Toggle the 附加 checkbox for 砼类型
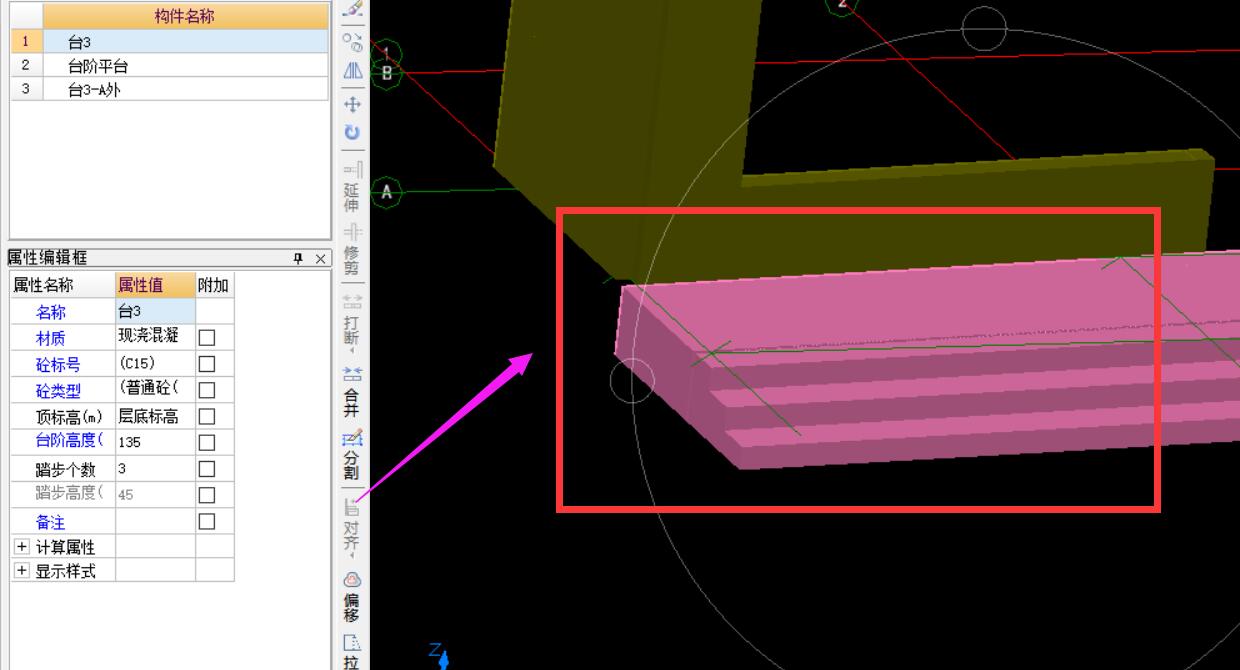Viewport: 1240px width, 670px height. 207,390
